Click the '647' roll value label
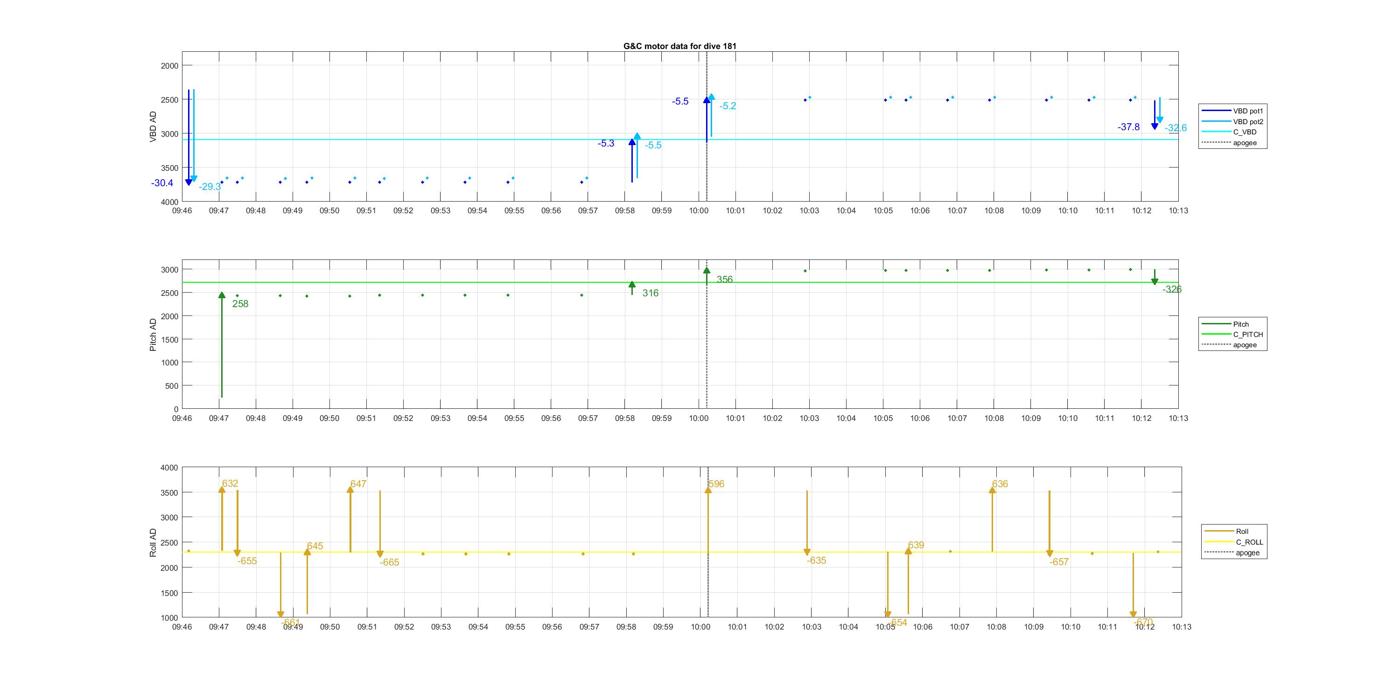The image size is (1400, 693). pyautogui.click(x=358, y=484)
